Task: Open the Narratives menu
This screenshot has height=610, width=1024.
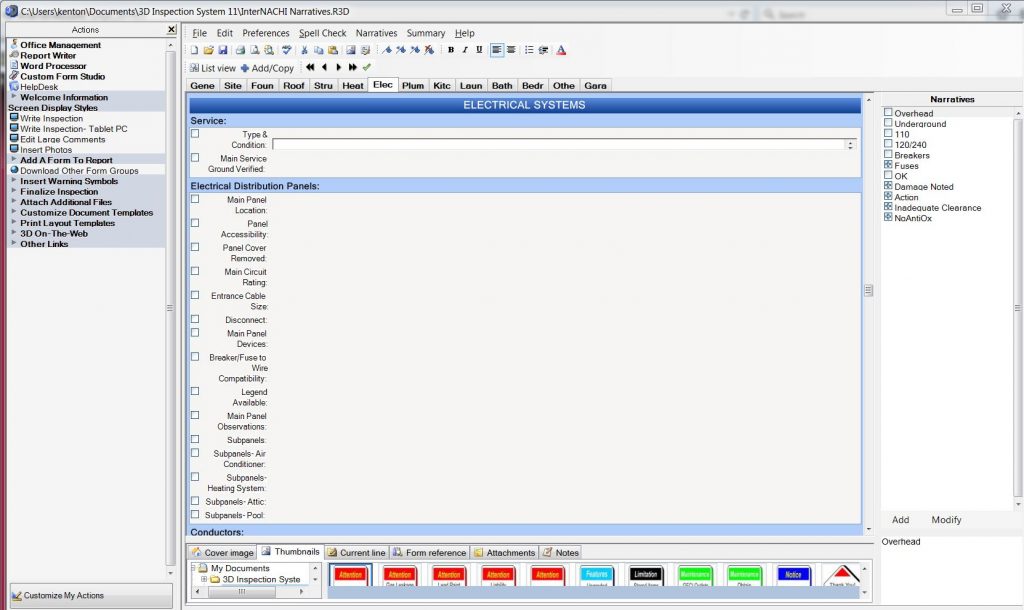Action: point(376,33)
